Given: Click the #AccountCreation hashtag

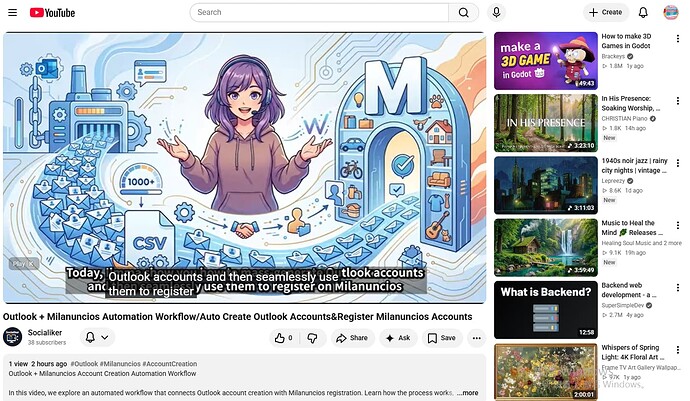Looking at the screenshot, I should point(169,364).
